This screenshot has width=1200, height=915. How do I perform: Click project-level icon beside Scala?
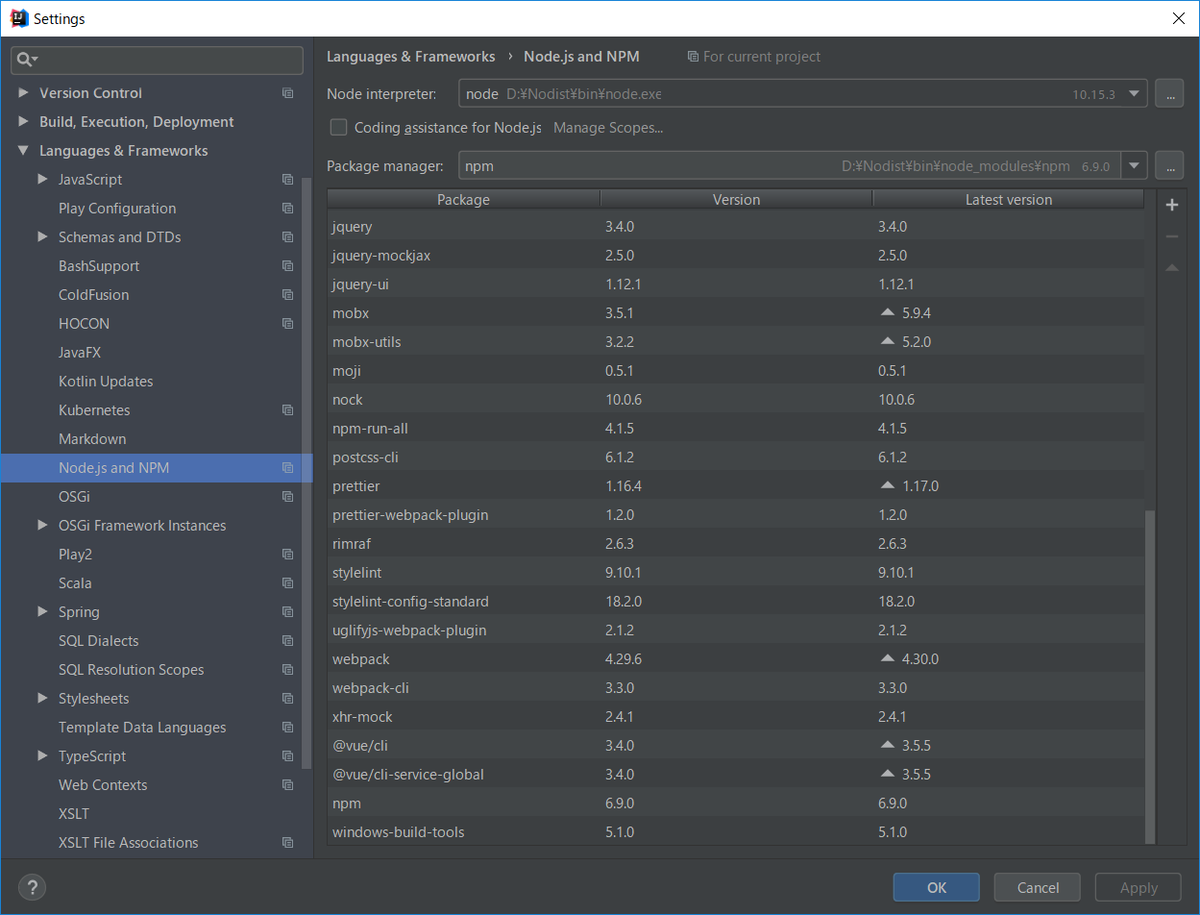pos(288,584)
